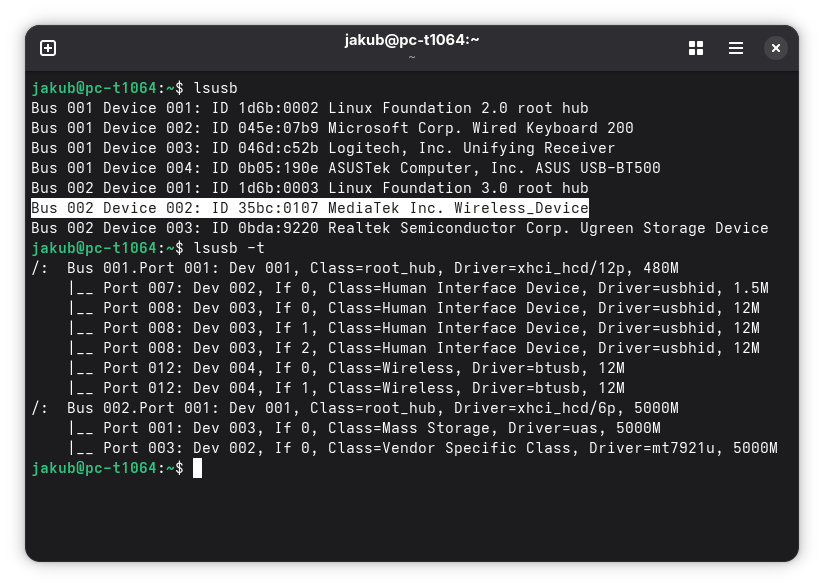Click the Microsoft Wired Keyboard 200 line
Image resolution: width=824 pixels, height=587 pixels.
click(x=332, y=128)
